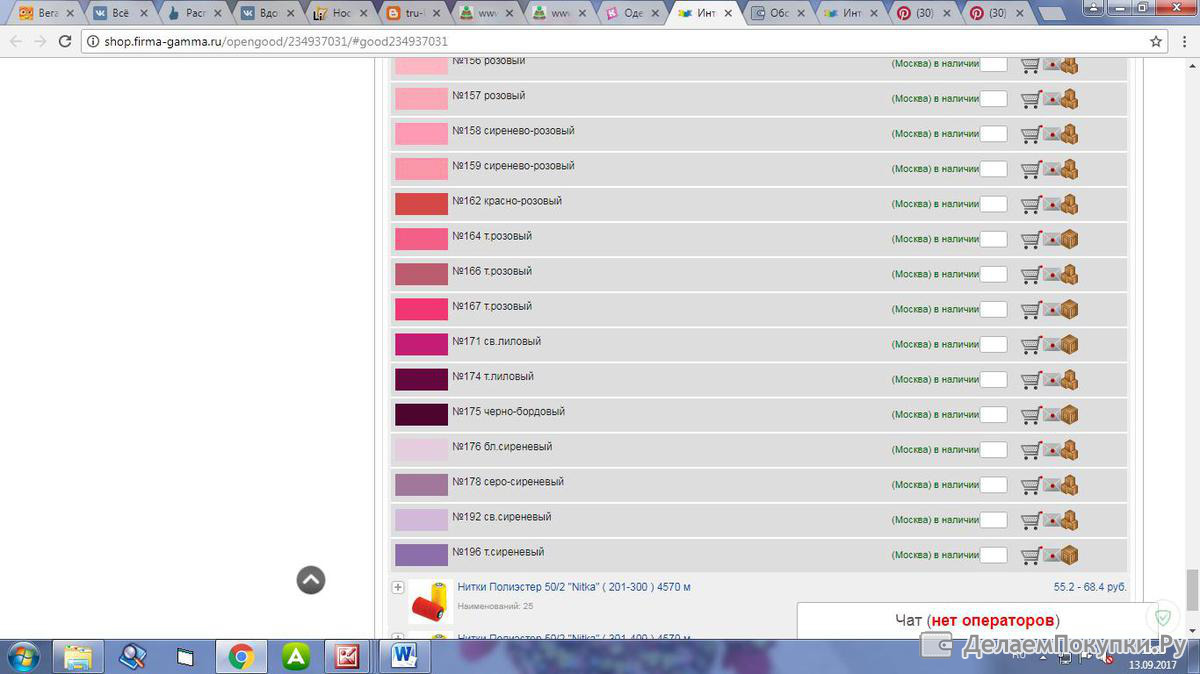Open Google Chrome from the taskbar
The width and height of the screenshot is (1200, 674).
pos(240,656)
